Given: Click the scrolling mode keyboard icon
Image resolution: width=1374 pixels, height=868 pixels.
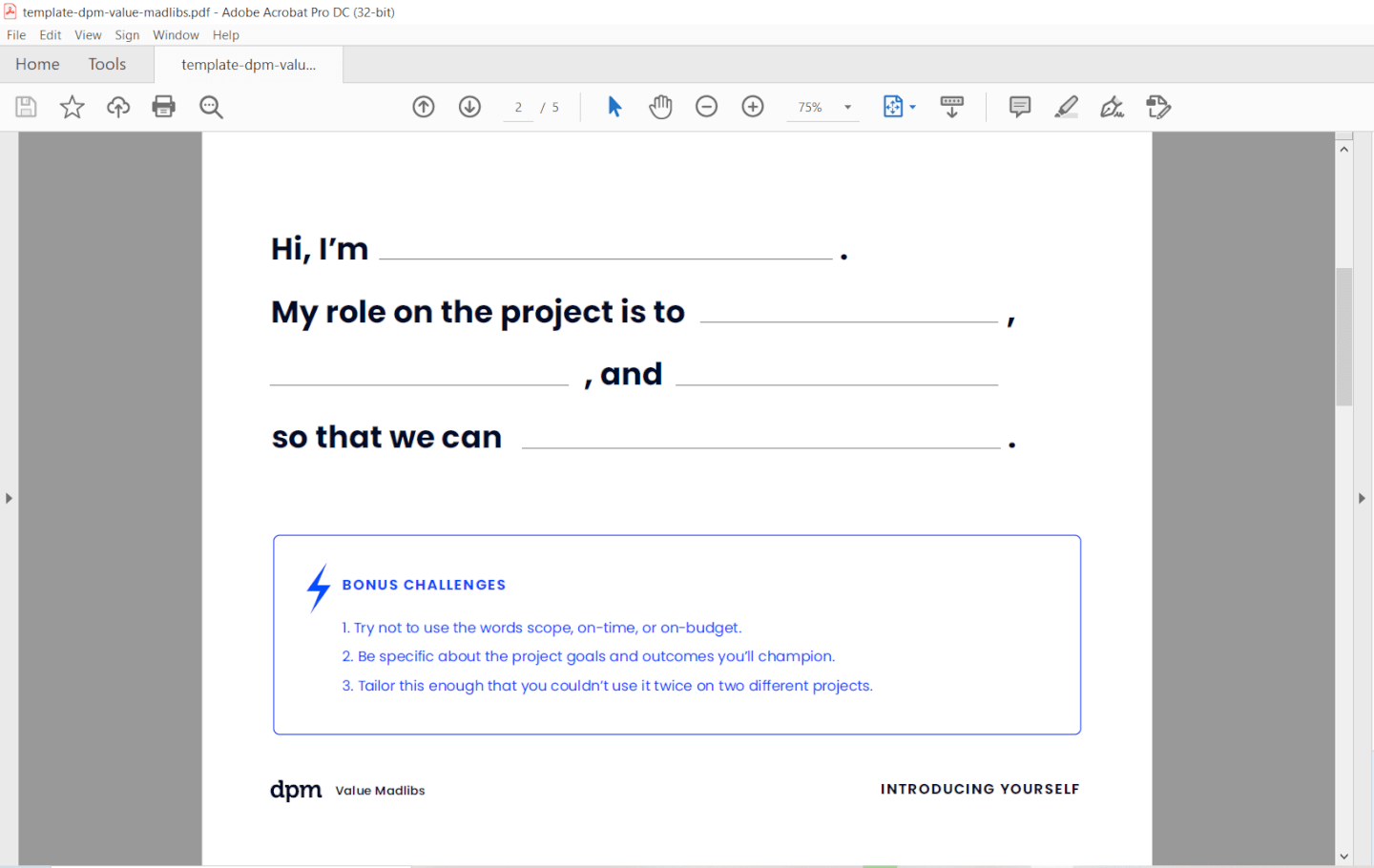Looking at the screenshot, I should 952,107.
